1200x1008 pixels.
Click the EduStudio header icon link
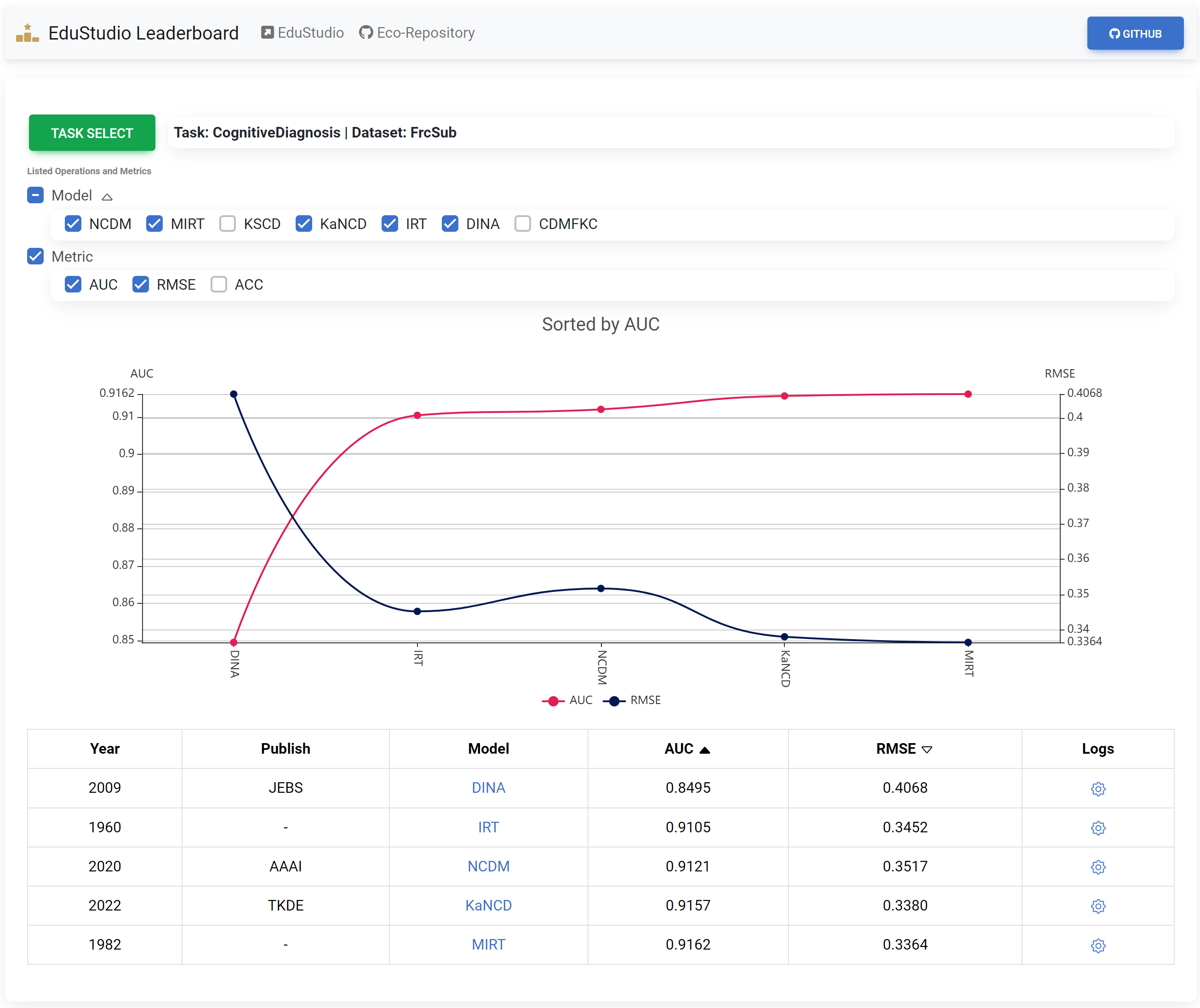(266, 33)
